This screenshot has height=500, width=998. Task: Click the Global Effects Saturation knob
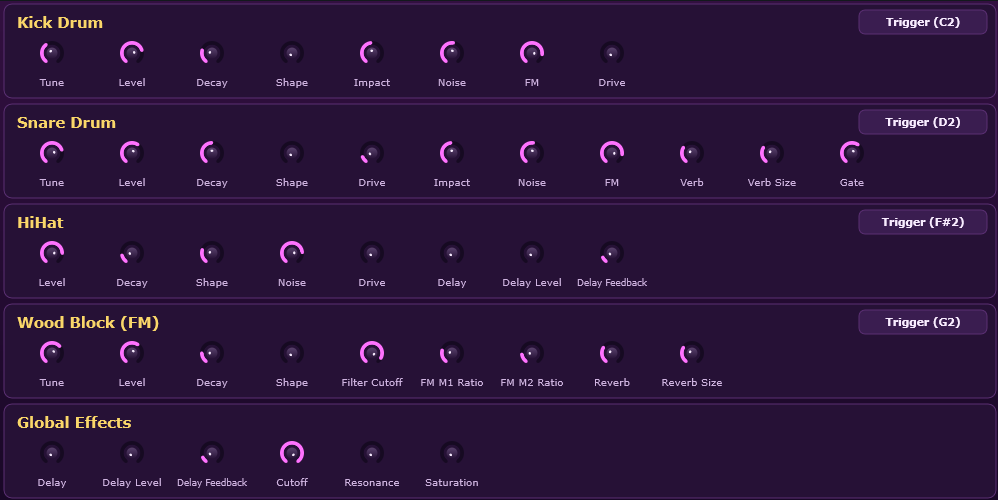[x=452, y=452]
